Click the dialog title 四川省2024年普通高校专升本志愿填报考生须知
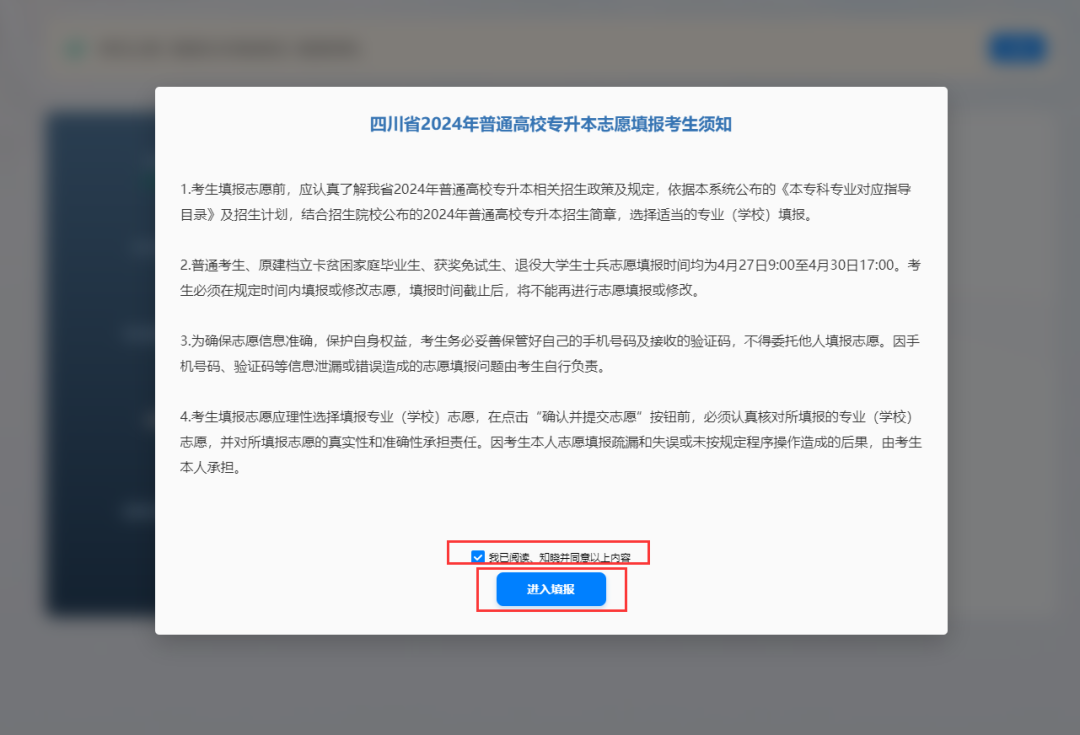 [x=551, y=124]
